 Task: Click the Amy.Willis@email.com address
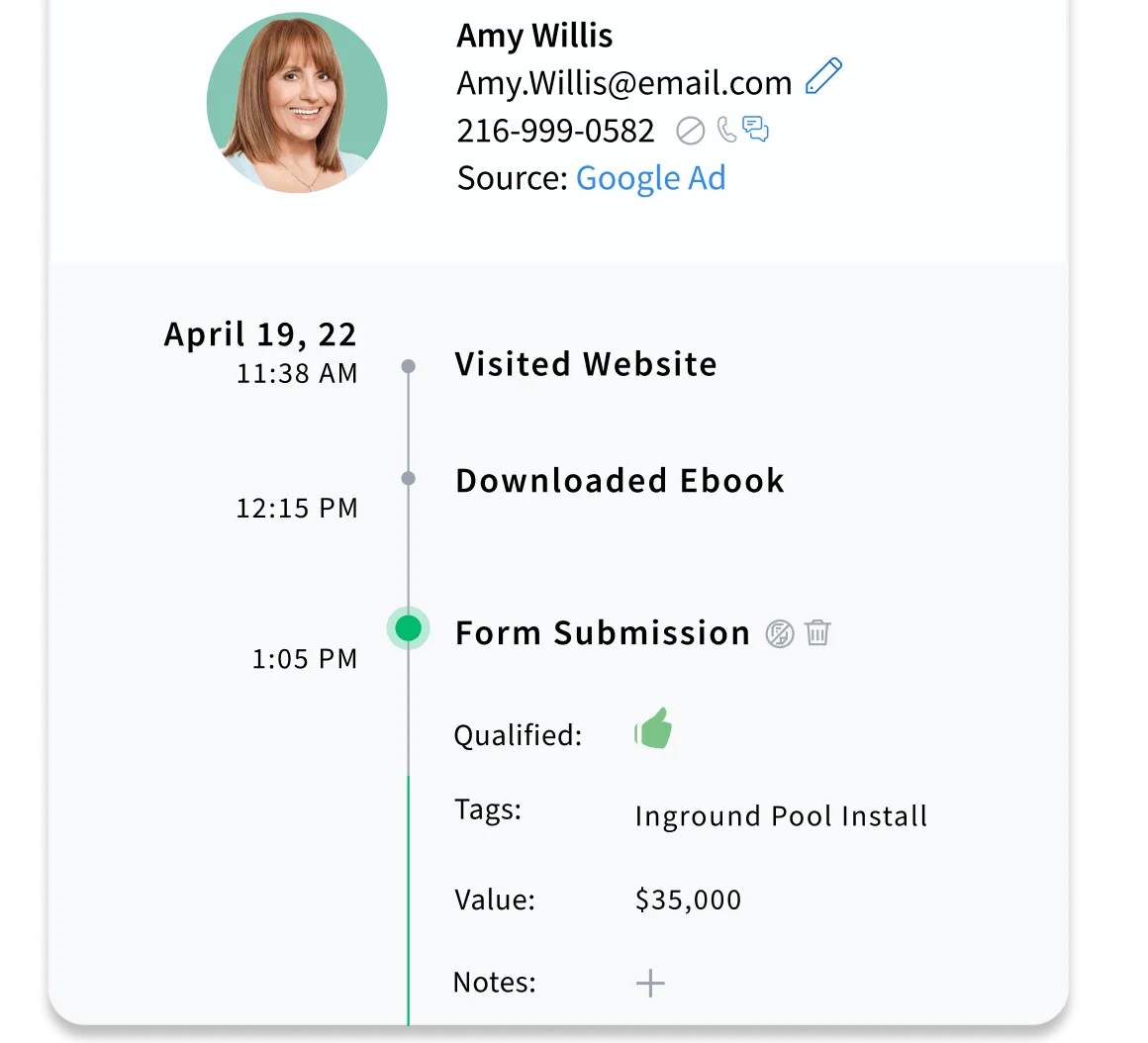[624, 83]
